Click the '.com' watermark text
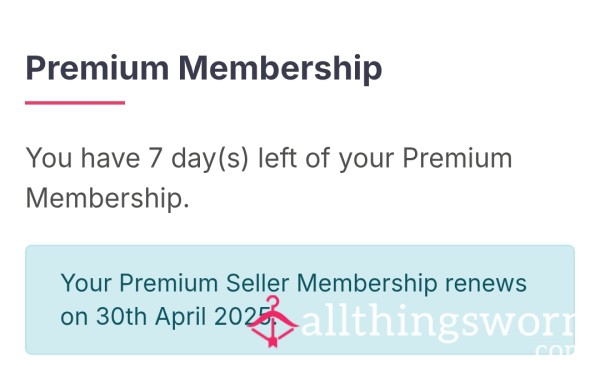Image resolution: width=600 pixels, height=376 pixels. [555, 350]
